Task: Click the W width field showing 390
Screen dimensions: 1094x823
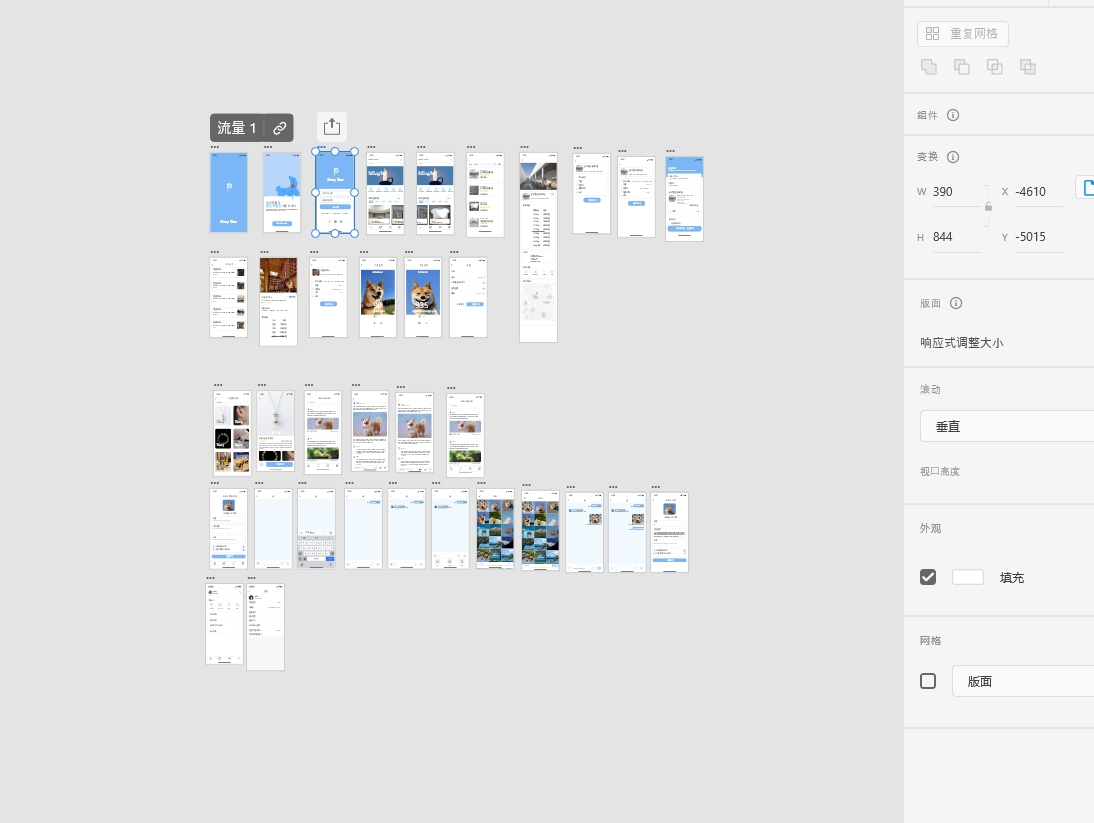Action: click(955, 191)
